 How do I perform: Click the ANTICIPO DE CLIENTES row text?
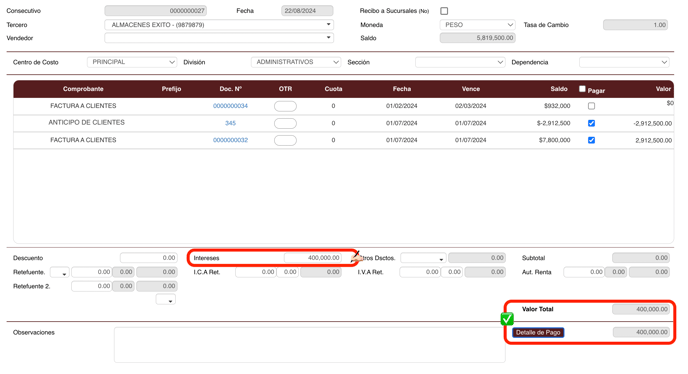coord(86,122)
